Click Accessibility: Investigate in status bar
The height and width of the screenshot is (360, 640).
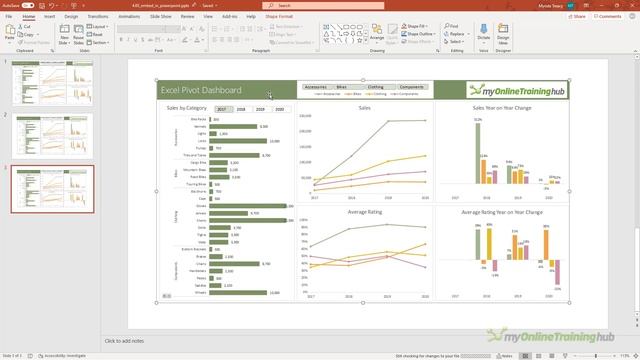click(62, 356)
